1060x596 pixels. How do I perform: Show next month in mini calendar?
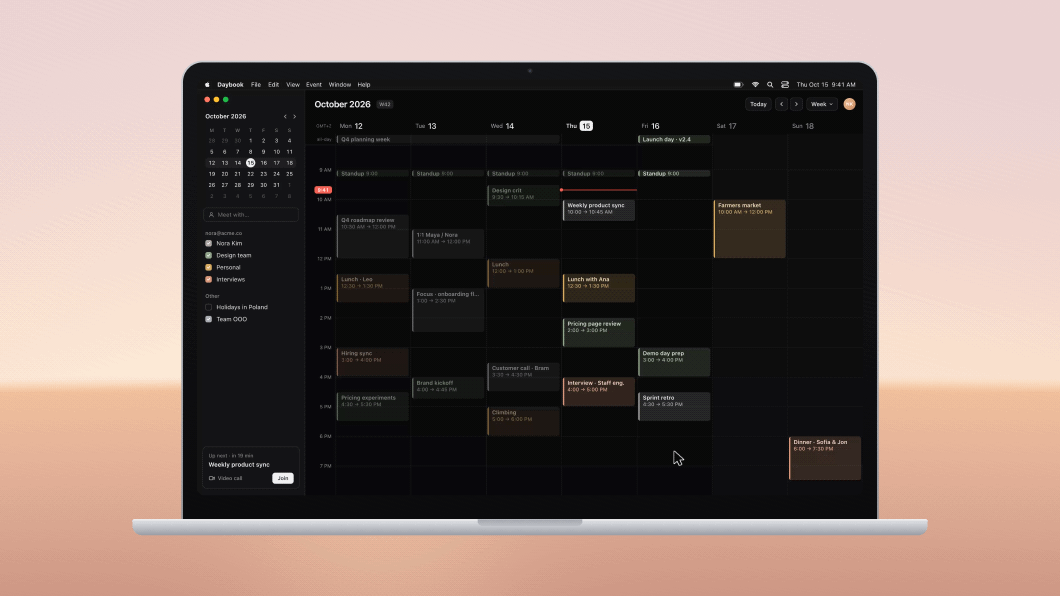294,116
